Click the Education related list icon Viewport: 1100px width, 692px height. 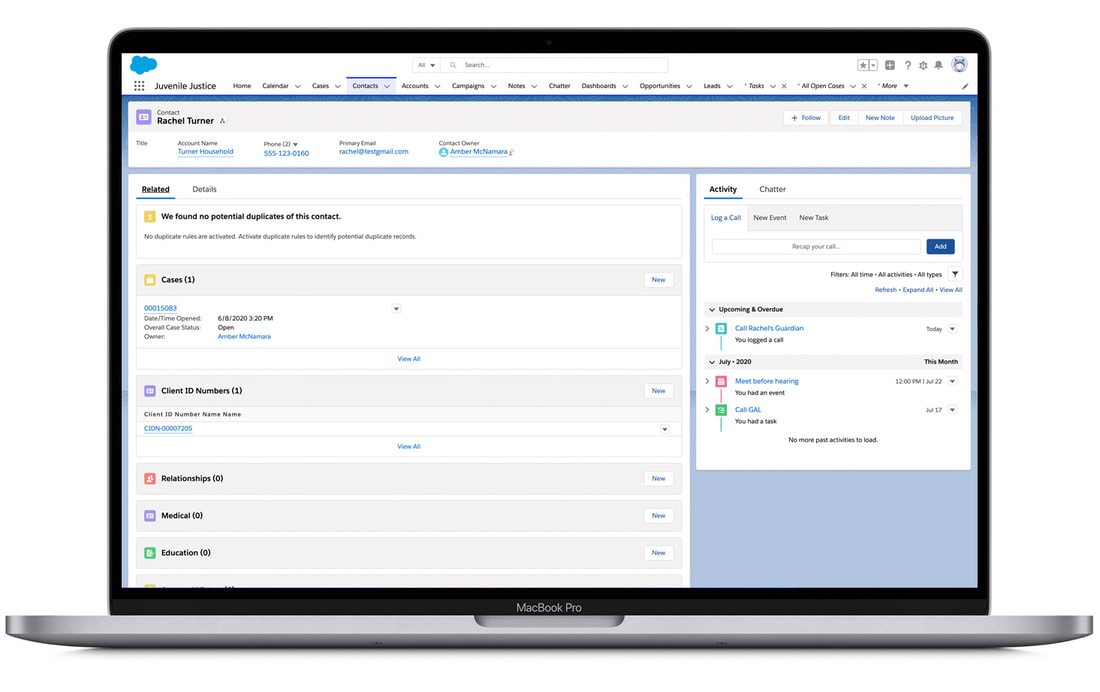pyautogui.click(x=149, y=553)
